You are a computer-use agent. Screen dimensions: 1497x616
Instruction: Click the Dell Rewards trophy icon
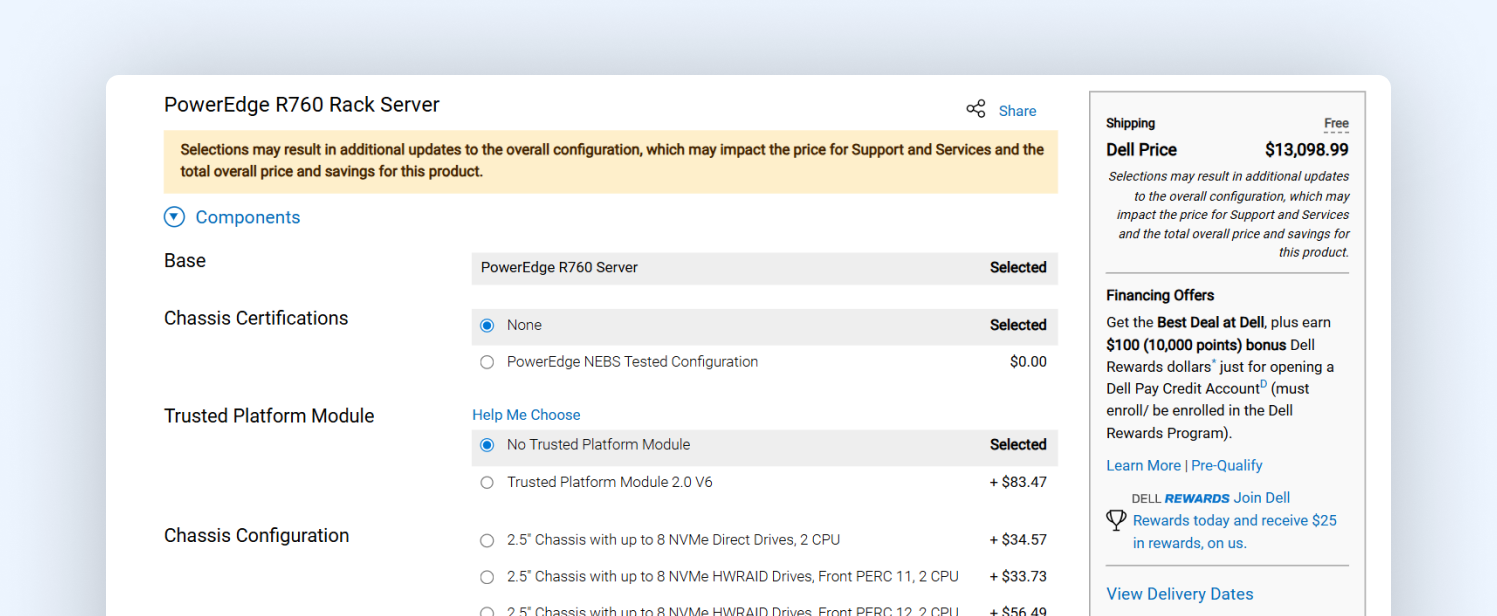click(x=1116, y=520)
